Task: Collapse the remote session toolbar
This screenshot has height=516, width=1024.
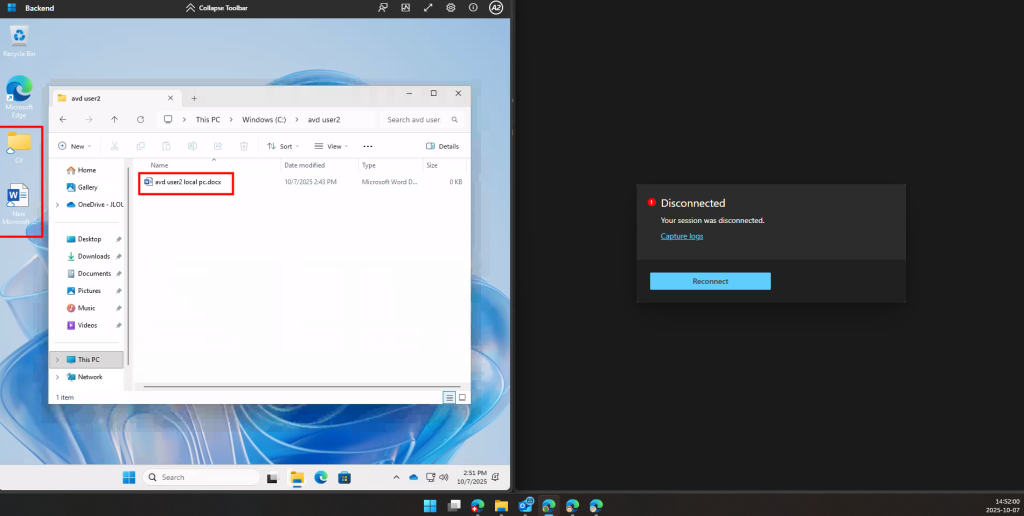Action: pos(218,8)
